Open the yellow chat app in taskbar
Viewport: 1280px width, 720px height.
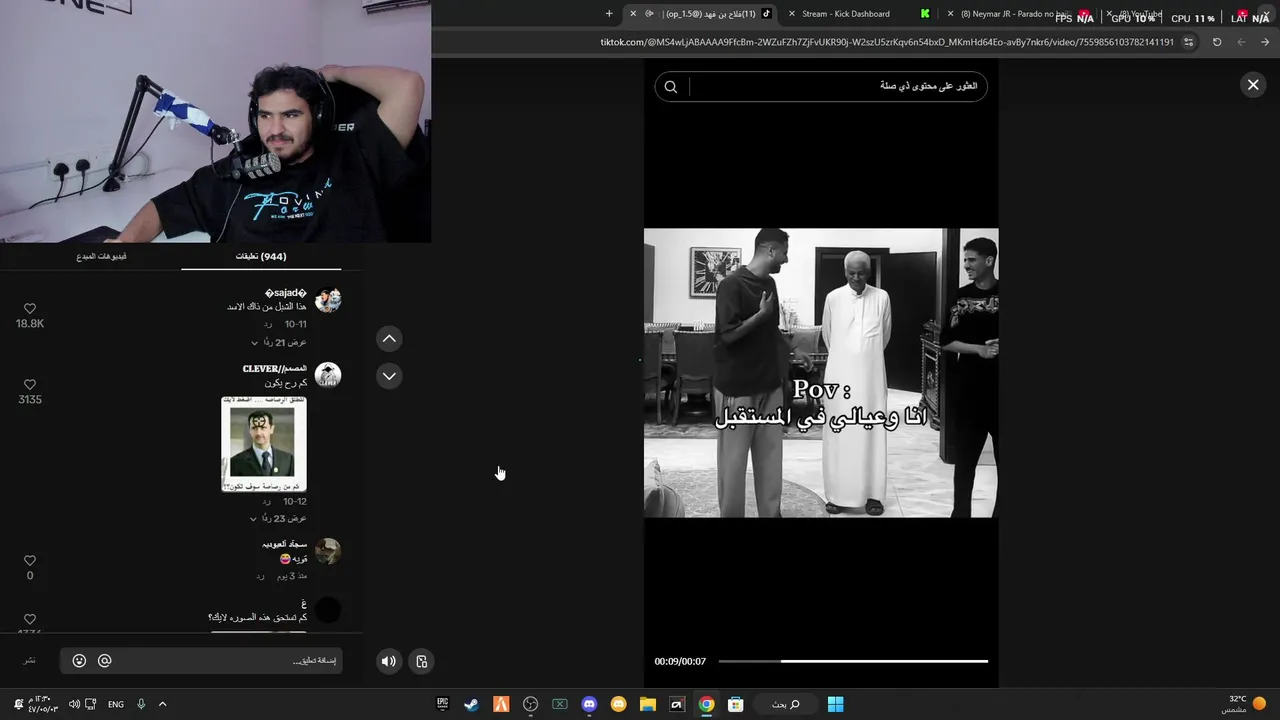tap(618, 704)
